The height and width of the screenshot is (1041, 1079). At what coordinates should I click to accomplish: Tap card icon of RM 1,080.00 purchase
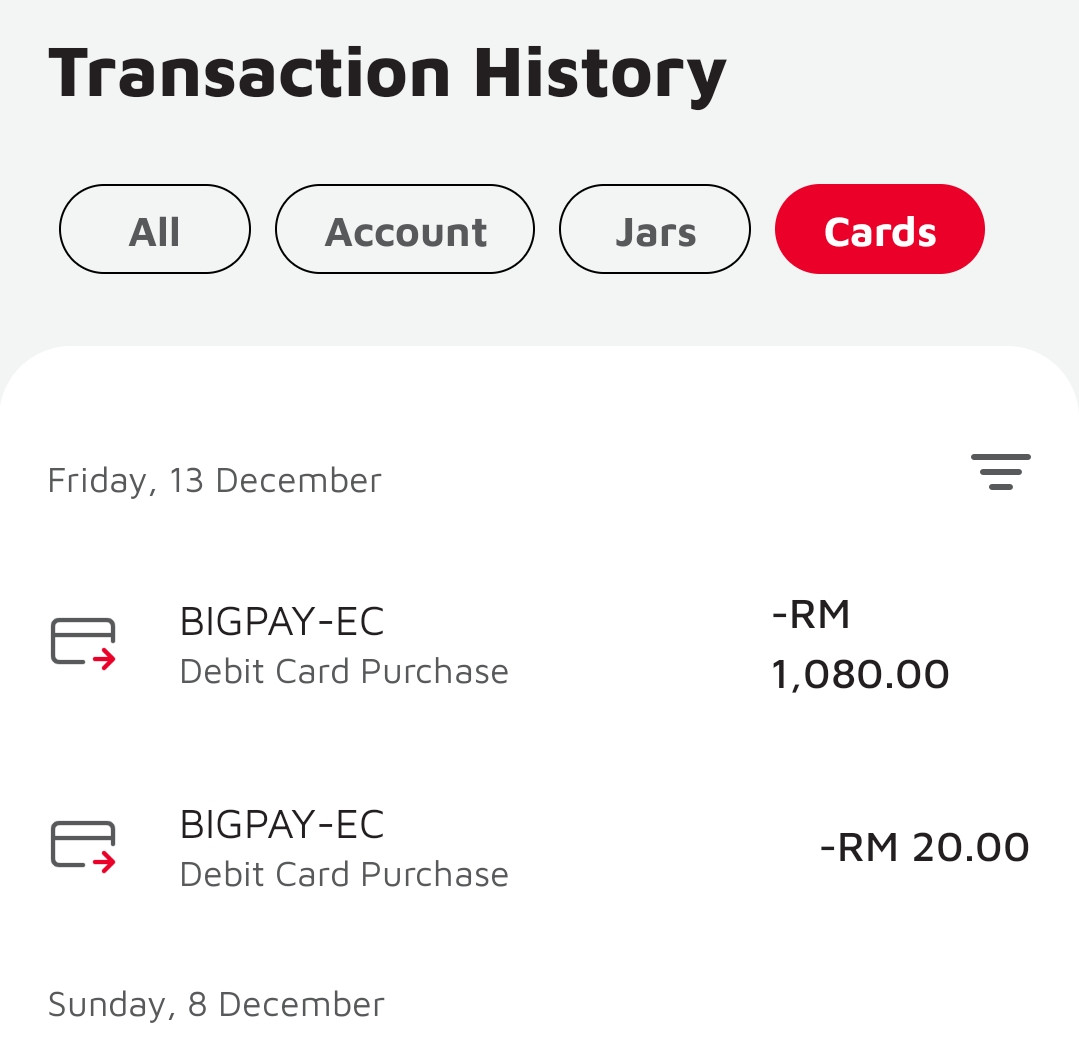83,643
